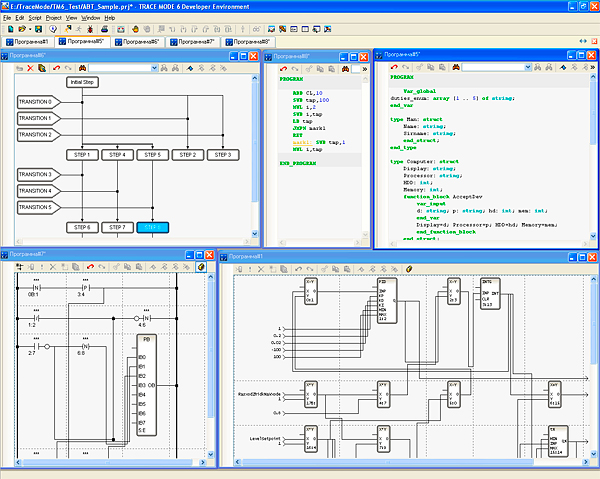Toggle the marker button in Программа#1 FBD toolbar

tap(409, 269)
